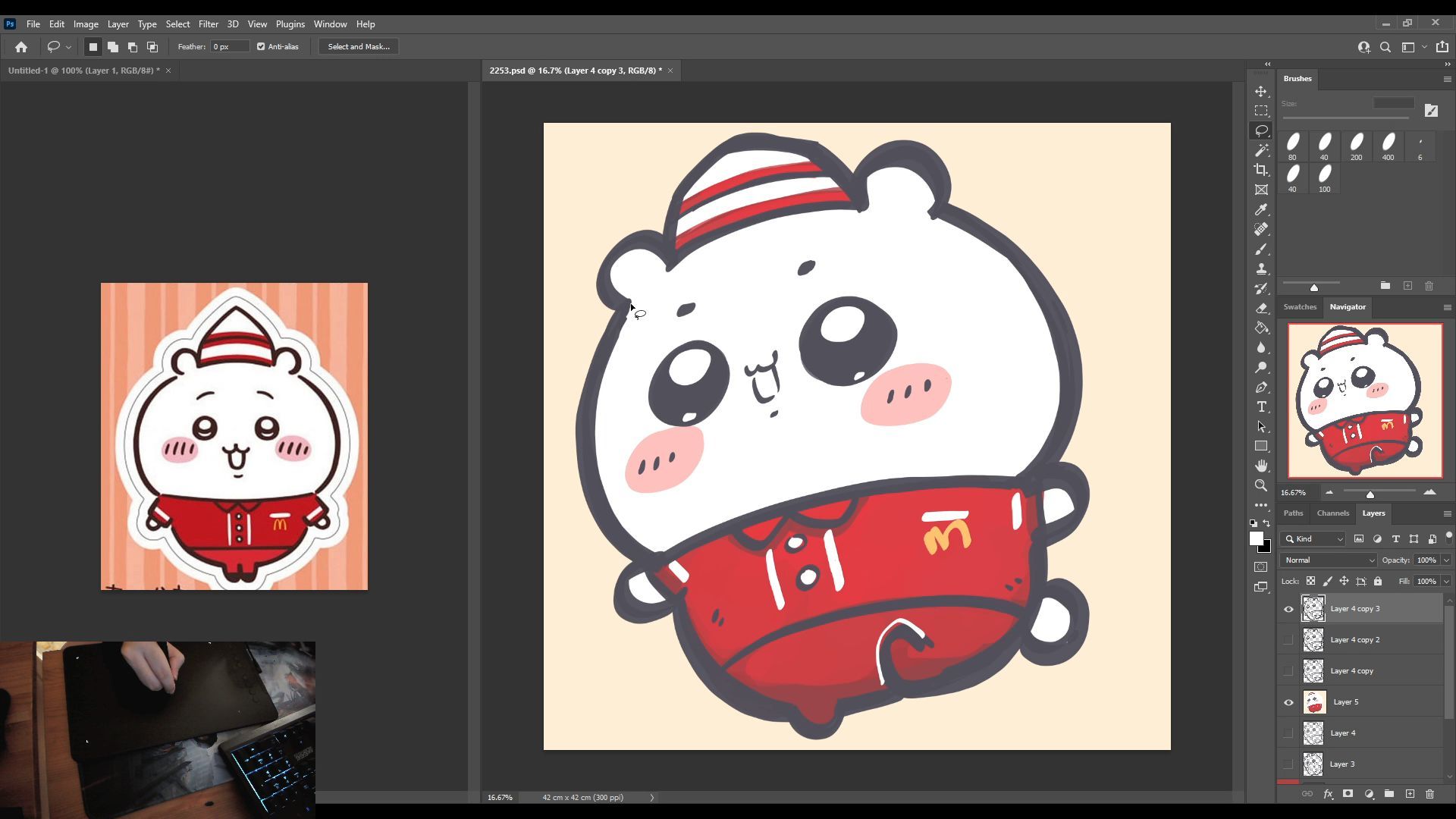
Task: Select the Blur tool
Action: [1261, 347]
